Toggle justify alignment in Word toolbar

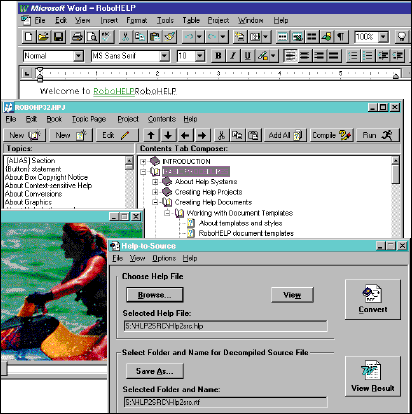tap(334, 56)
